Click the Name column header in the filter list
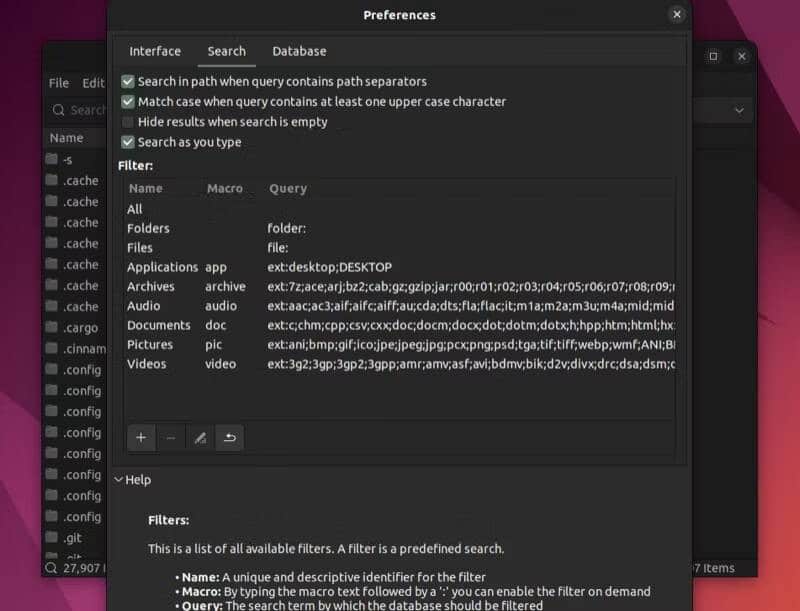 pos(147,188)
